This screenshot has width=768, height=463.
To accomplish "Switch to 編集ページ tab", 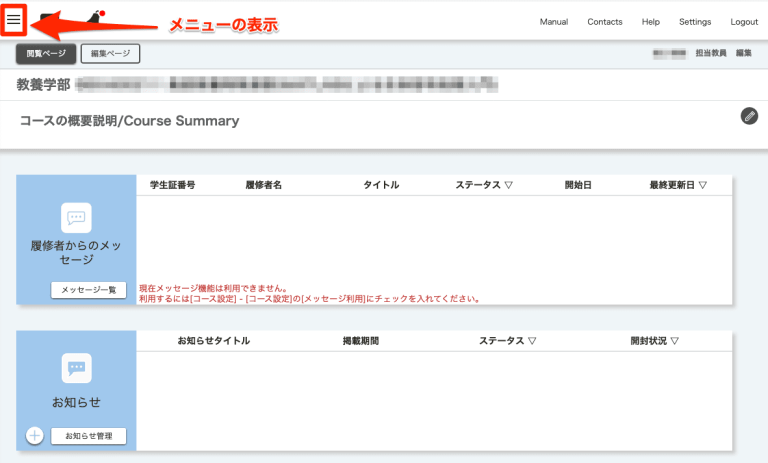I will point(110,54).
